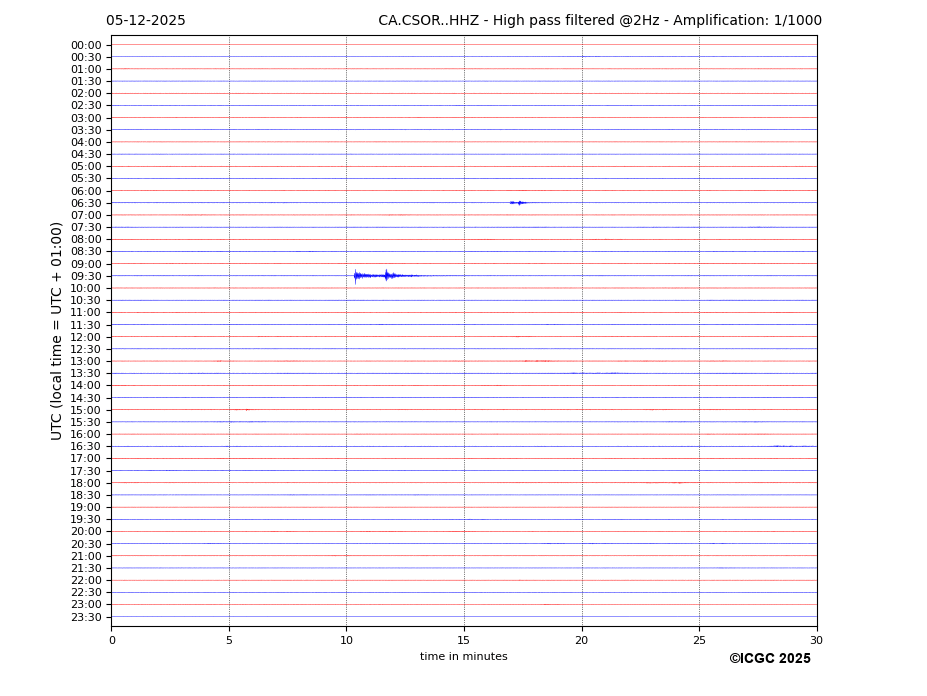Click the small blue event on the 06:30 trace
Viewport: 927px width, 696px height.
517,203
